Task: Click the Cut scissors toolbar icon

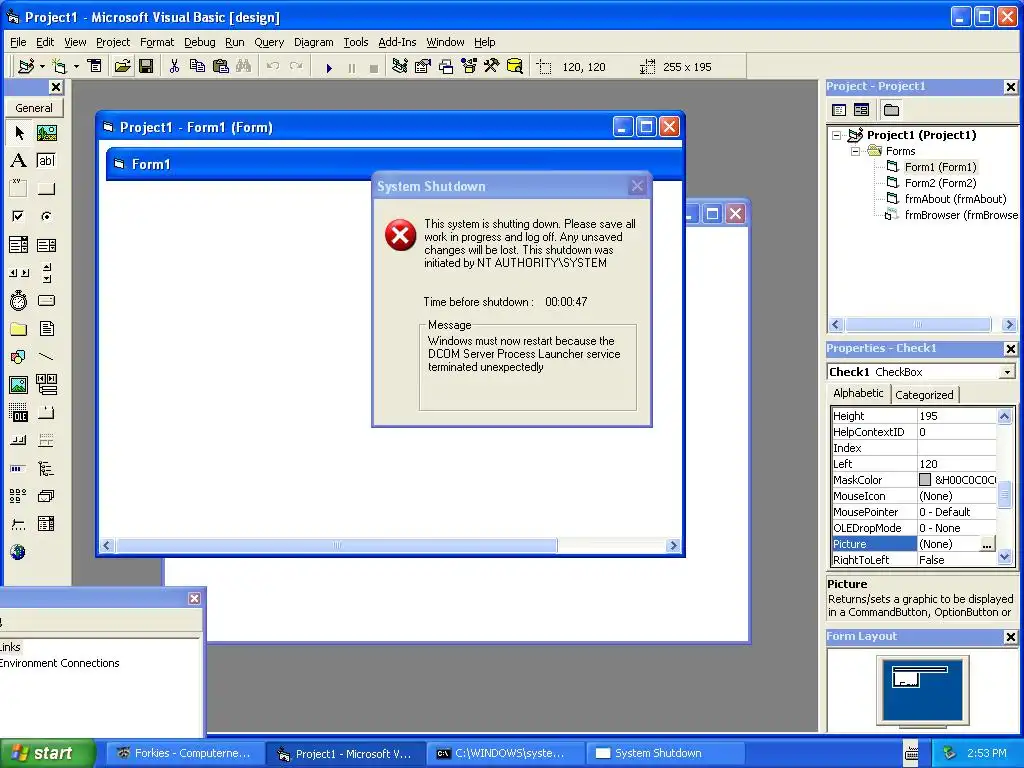Action: [174, 66]
